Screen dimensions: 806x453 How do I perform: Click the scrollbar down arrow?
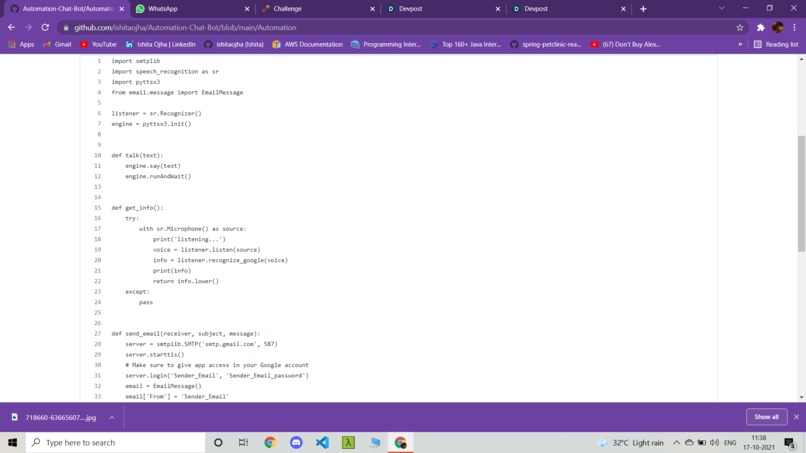click(801, 397)
